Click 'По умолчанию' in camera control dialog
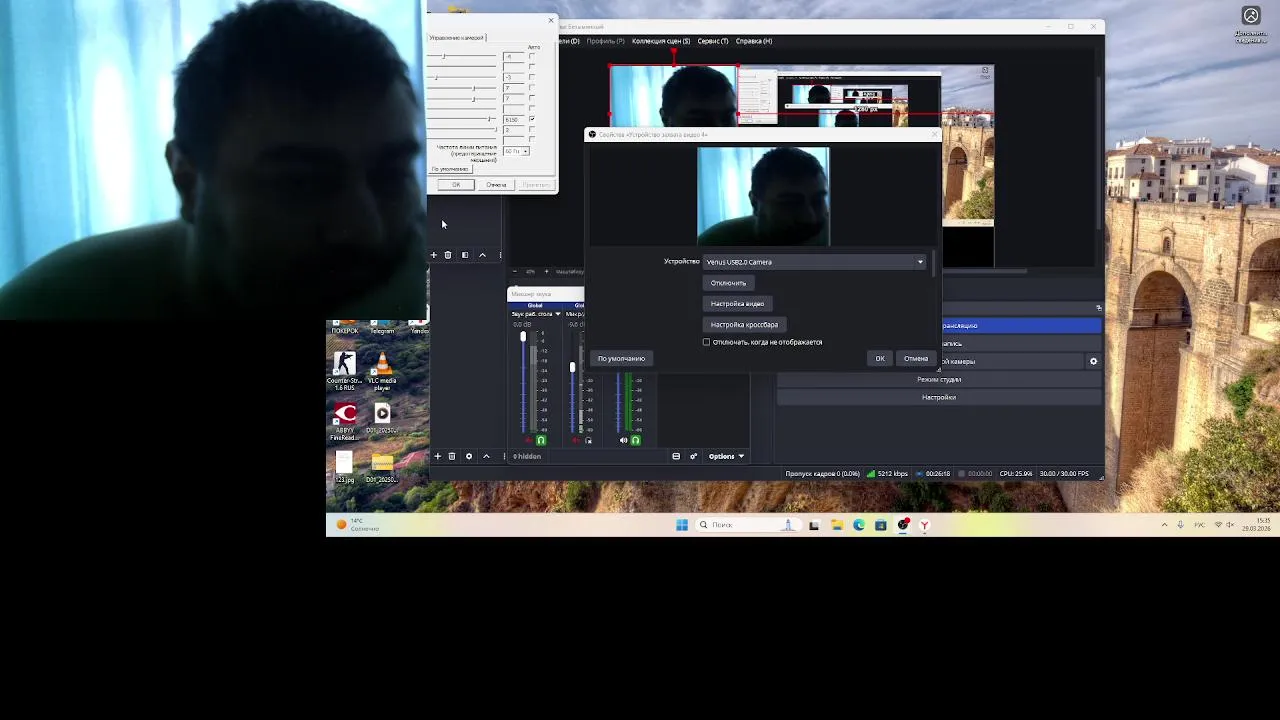Screen dimensions: 1280x720 (449, 168)
